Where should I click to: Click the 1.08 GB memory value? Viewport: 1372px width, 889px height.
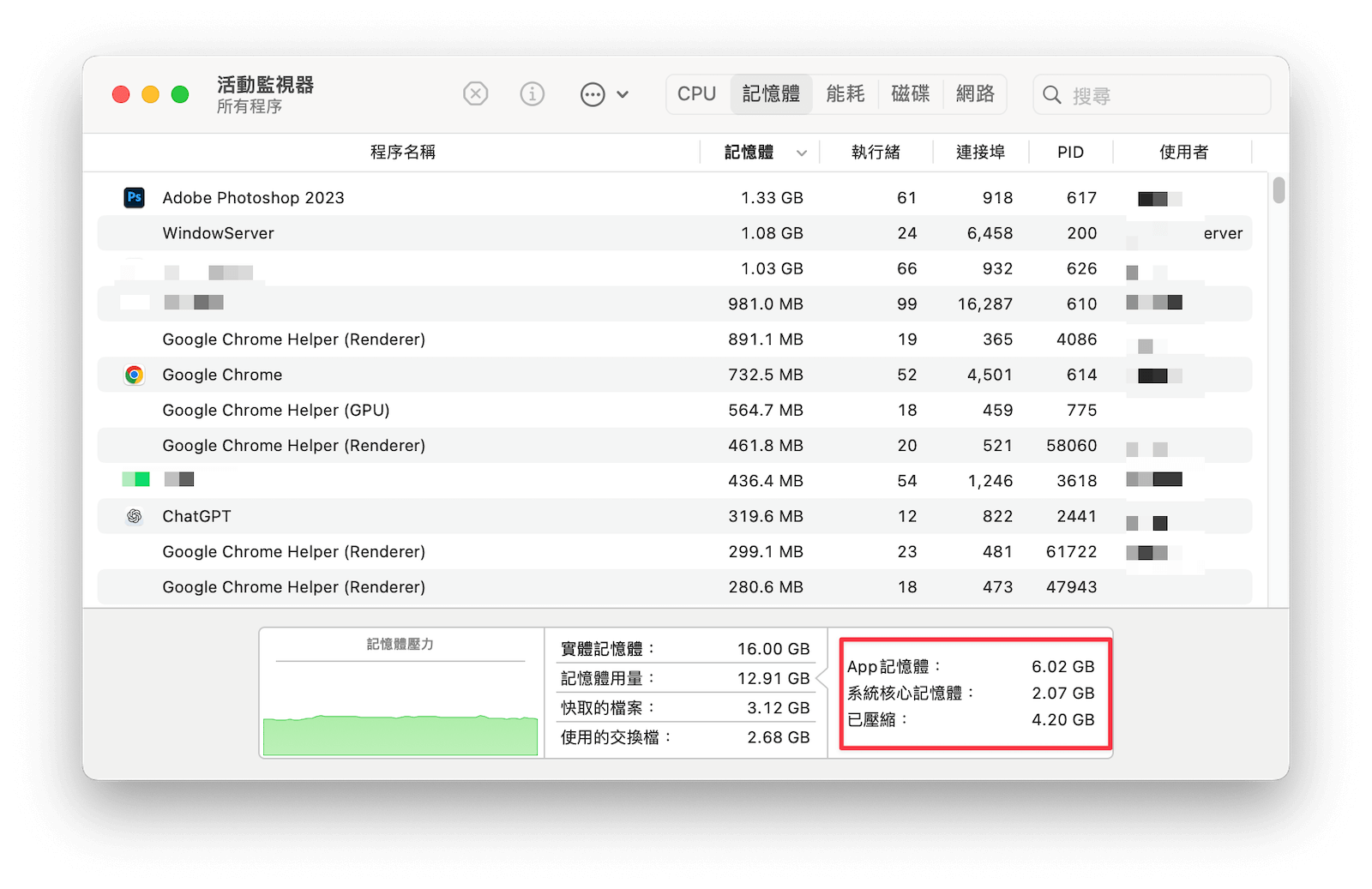coord(772,233)
